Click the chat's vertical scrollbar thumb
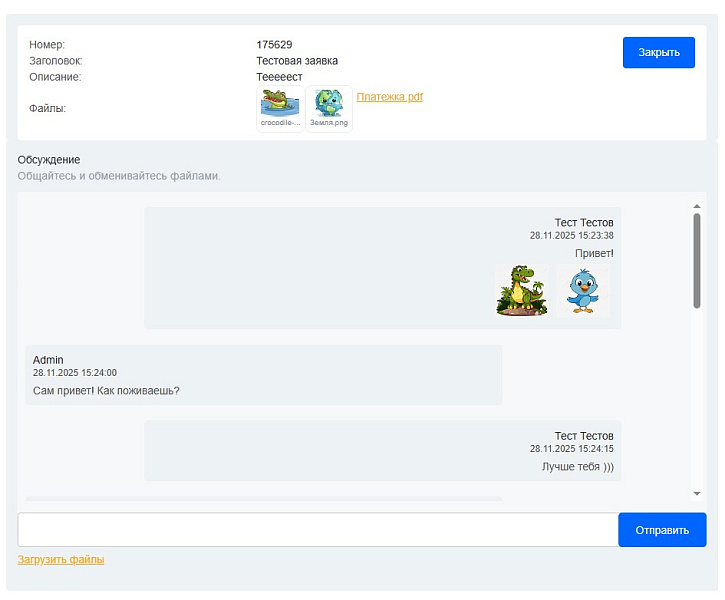 (x=697, y=260)
